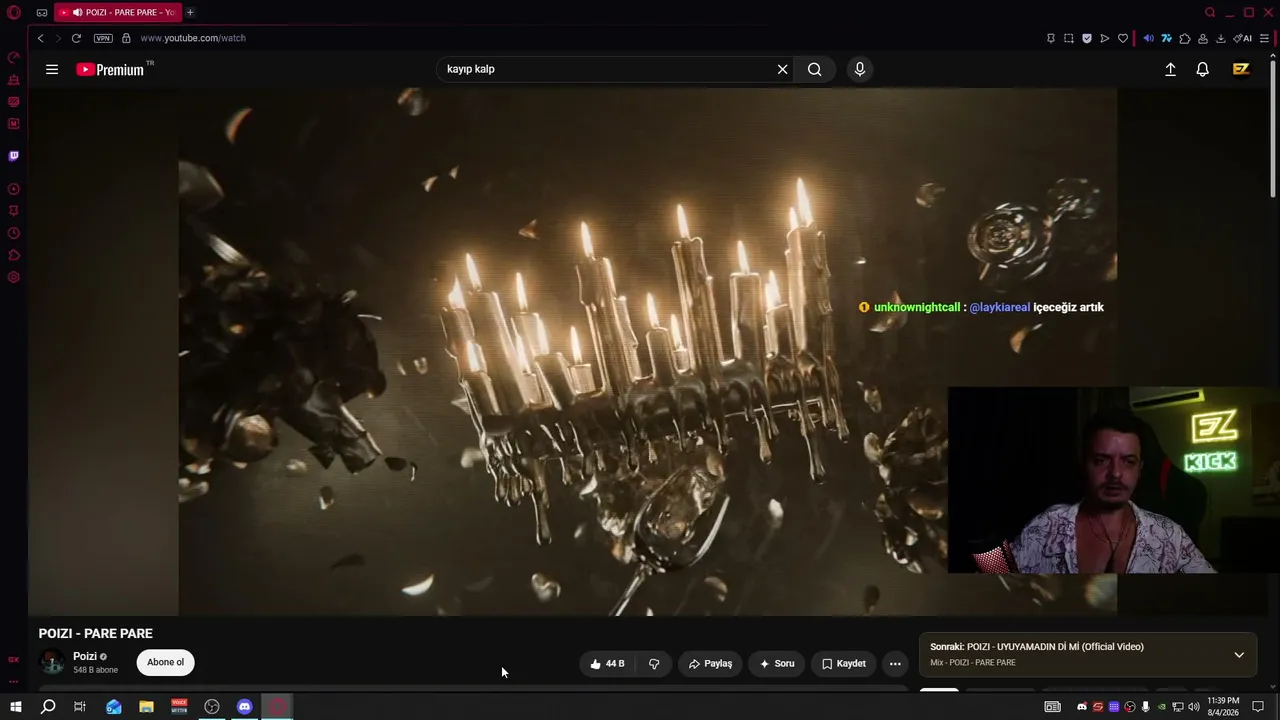This screenshot has width=1280, height=720.
Task: Open Extensions cube icon in sidebar
Action: pos(14,255)
